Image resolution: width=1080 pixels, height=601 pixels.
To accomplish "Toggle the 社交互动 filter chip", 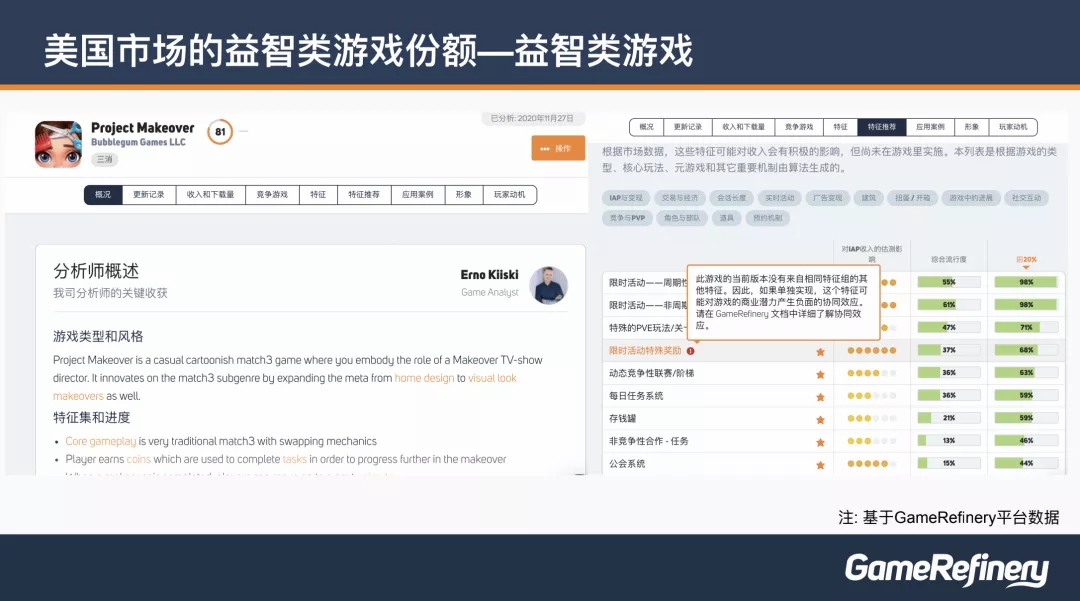I will point(1026,198).
